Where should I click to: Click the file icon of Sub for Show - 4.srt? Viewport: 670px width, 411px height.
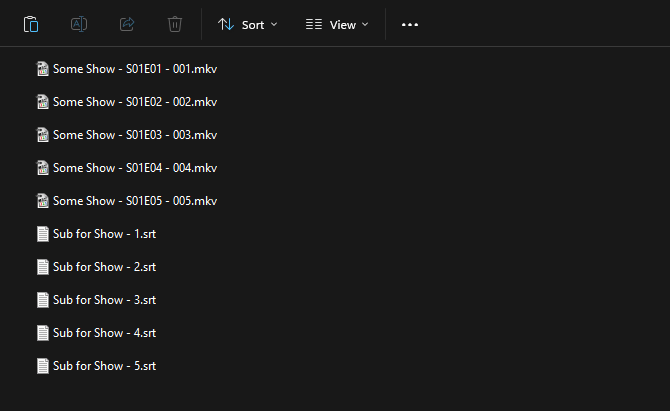[42, 333]
